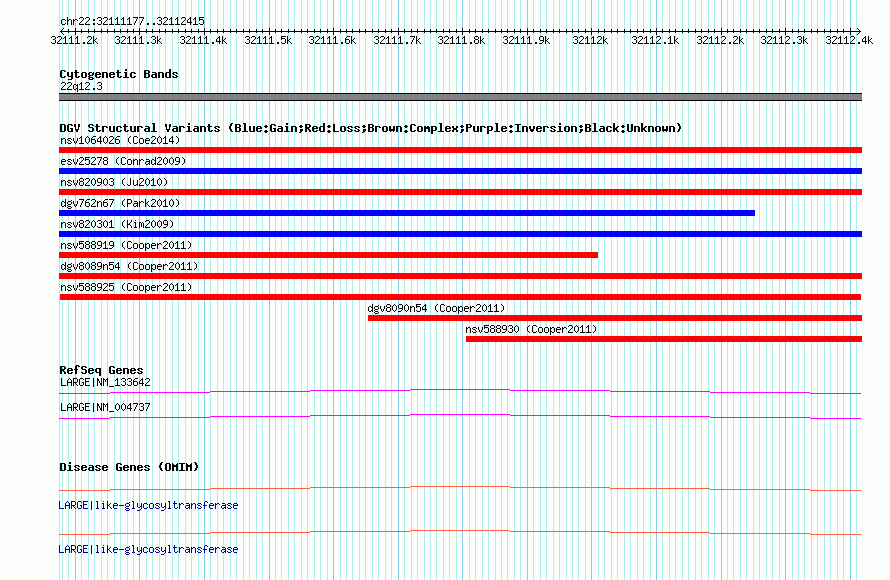Screen dimensions: 890x580
Task: Click the dgv8089n54 (Cooper2011) red bar
Action: click(460, 276)
